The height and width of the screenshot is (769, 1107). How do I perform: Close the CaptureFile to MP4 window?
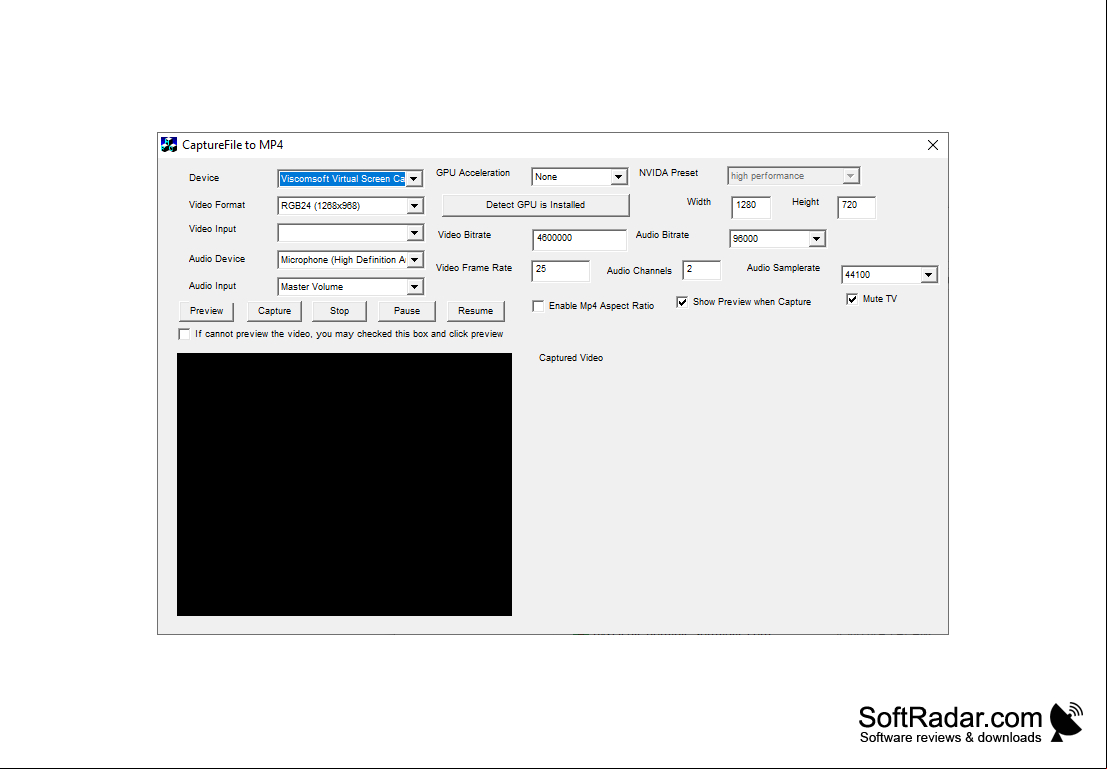point(933,145)
